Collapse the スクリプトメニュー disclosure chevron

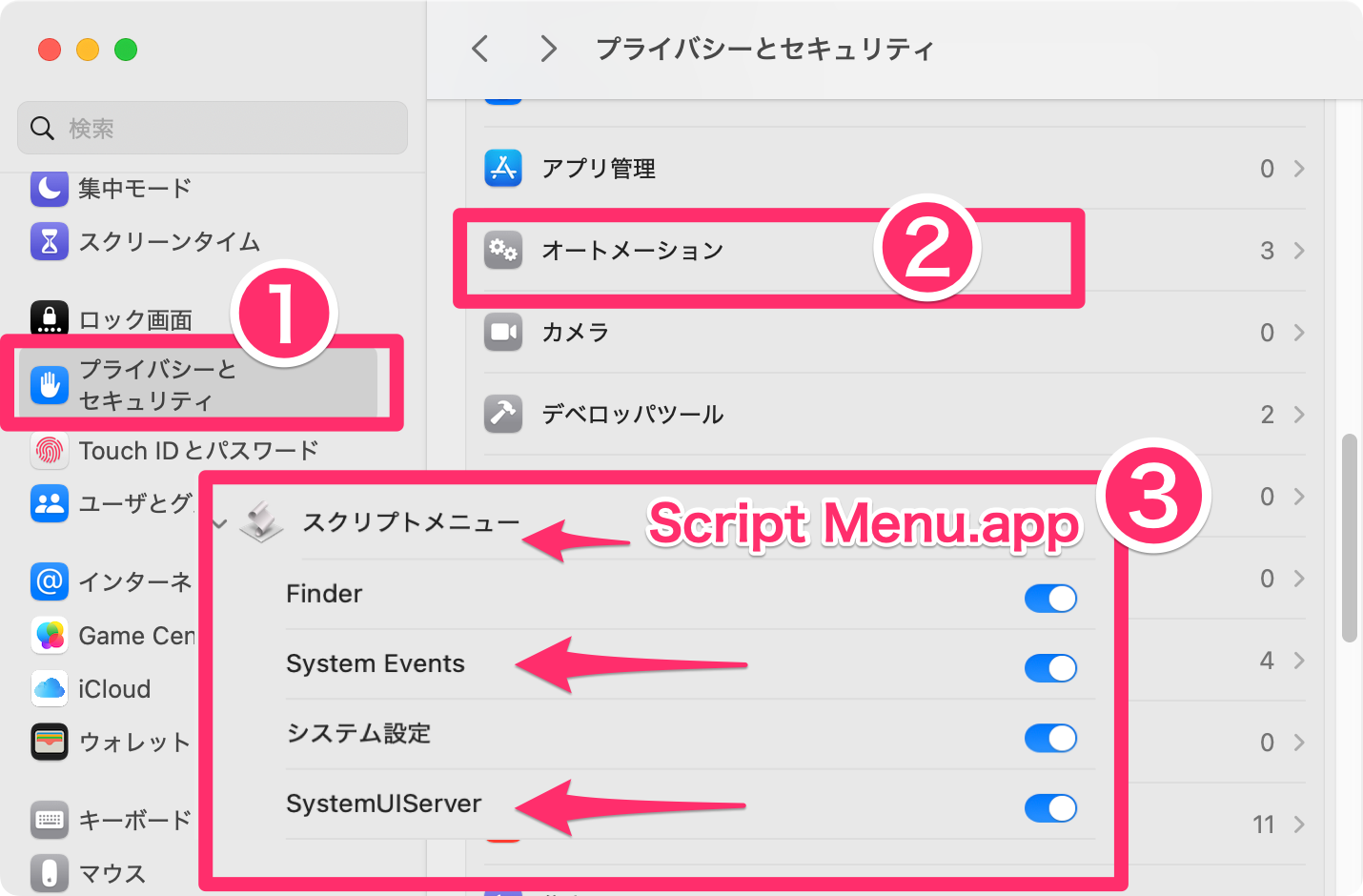click(220, 523)
